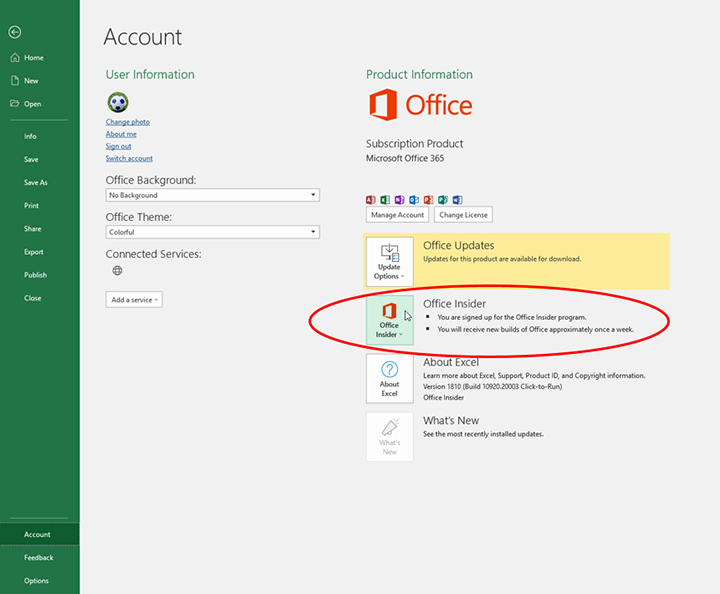Click the purple OneNote app icon

tap(399, 200)
